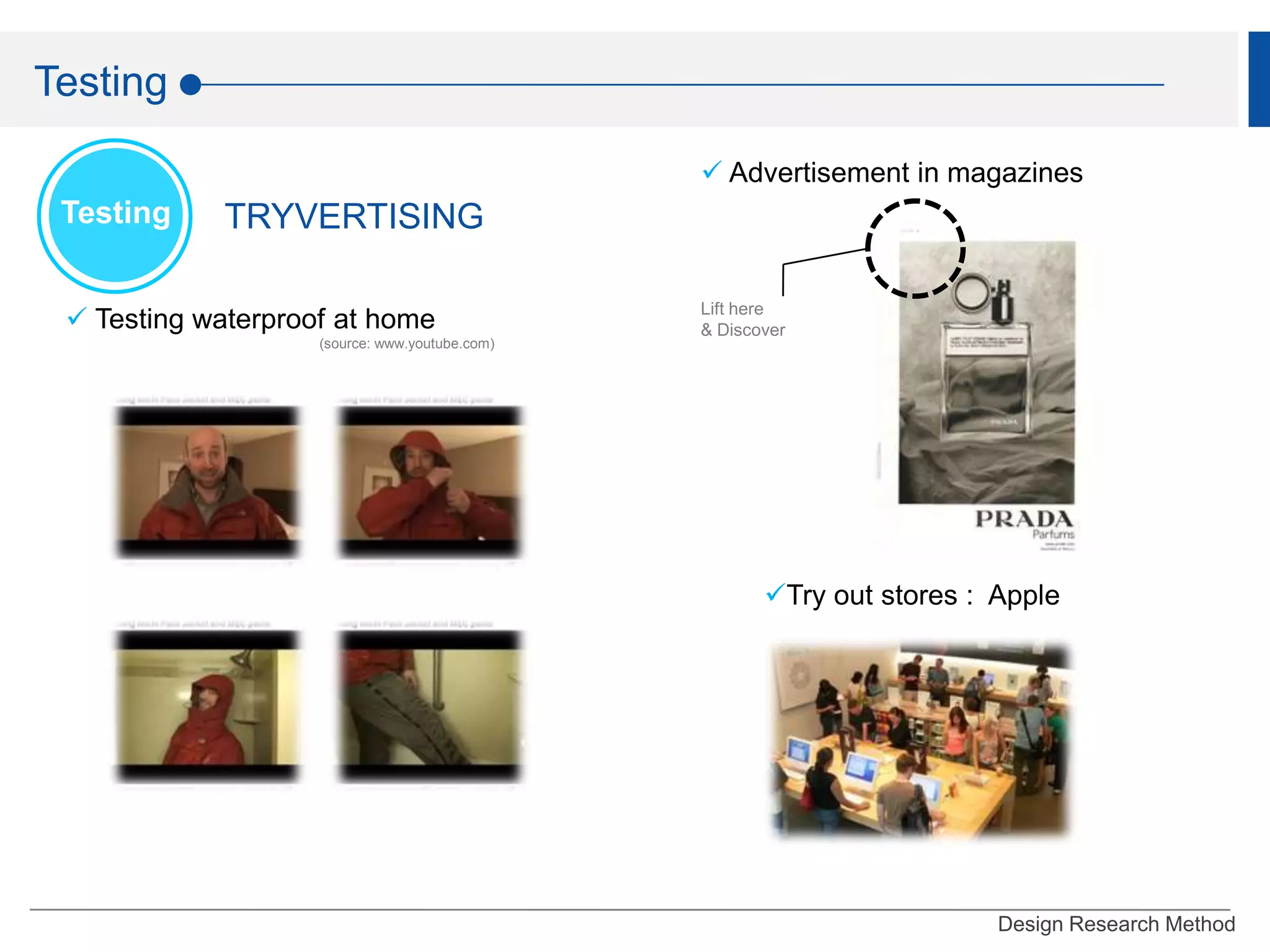Click checkmark beside Advertisement in magazines
This screenshot has width=1270, height=952.
pos(711,170)
